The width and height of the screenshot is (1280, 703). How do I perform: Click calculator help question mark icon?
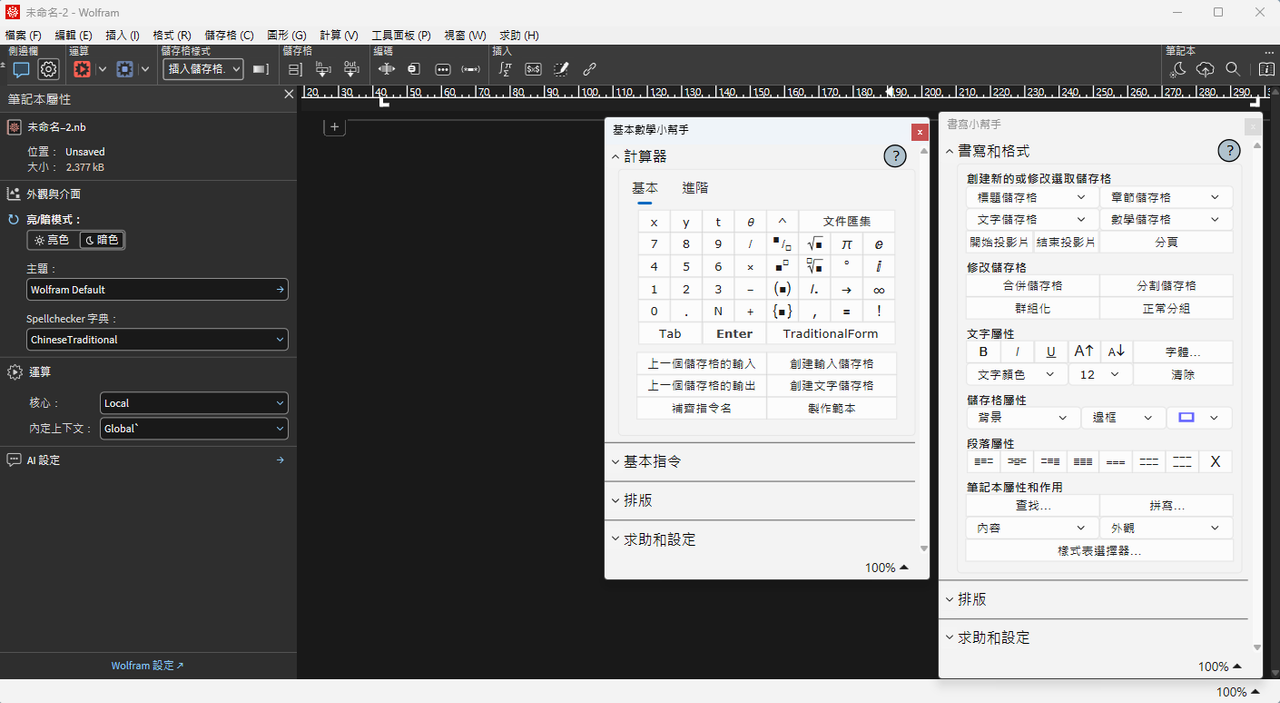click(x=895, y=156)
